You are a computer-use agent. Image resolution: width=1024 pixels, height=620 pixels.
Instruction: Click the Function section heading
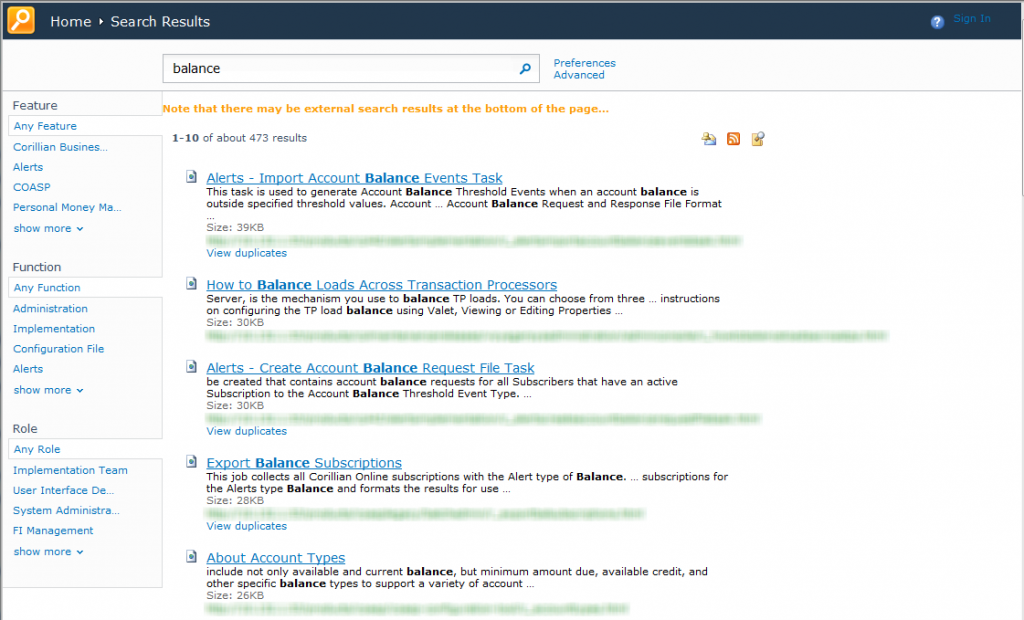tap(37, 267)
